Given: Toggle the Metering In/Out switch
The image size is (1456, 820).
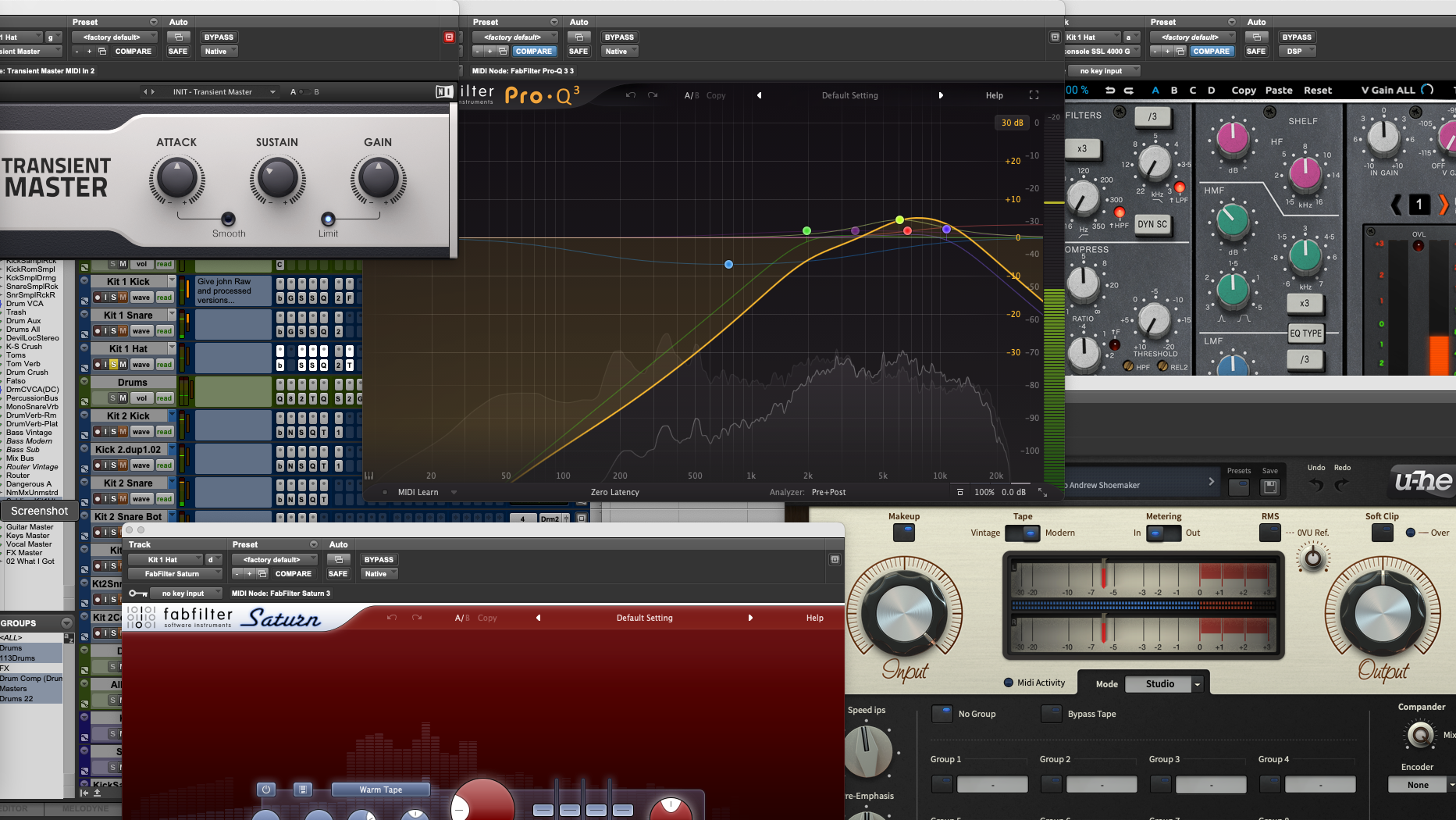Looking at the screenshot, I should [1164, 533].
